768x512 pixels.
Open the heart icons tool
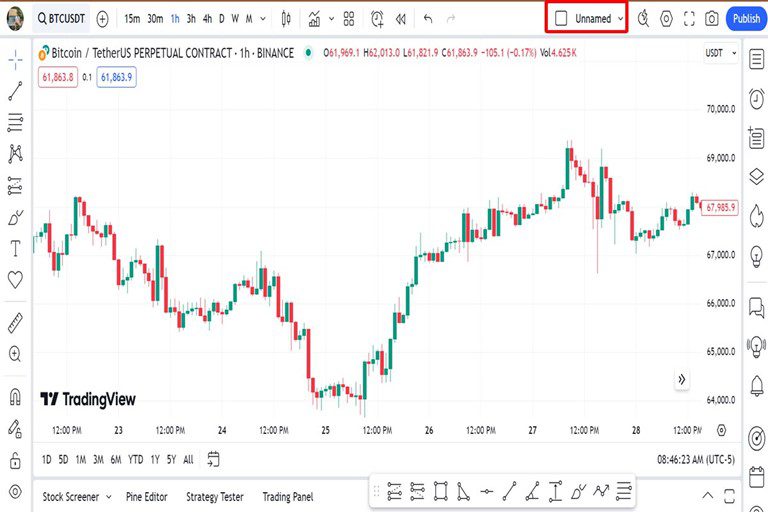(15, 280)
